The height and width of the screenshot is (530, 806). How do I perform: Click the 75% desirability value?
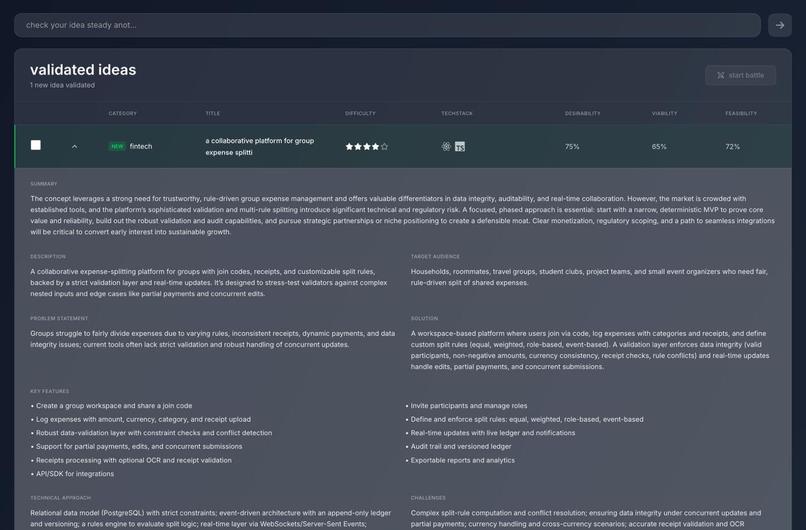(572, 147)
